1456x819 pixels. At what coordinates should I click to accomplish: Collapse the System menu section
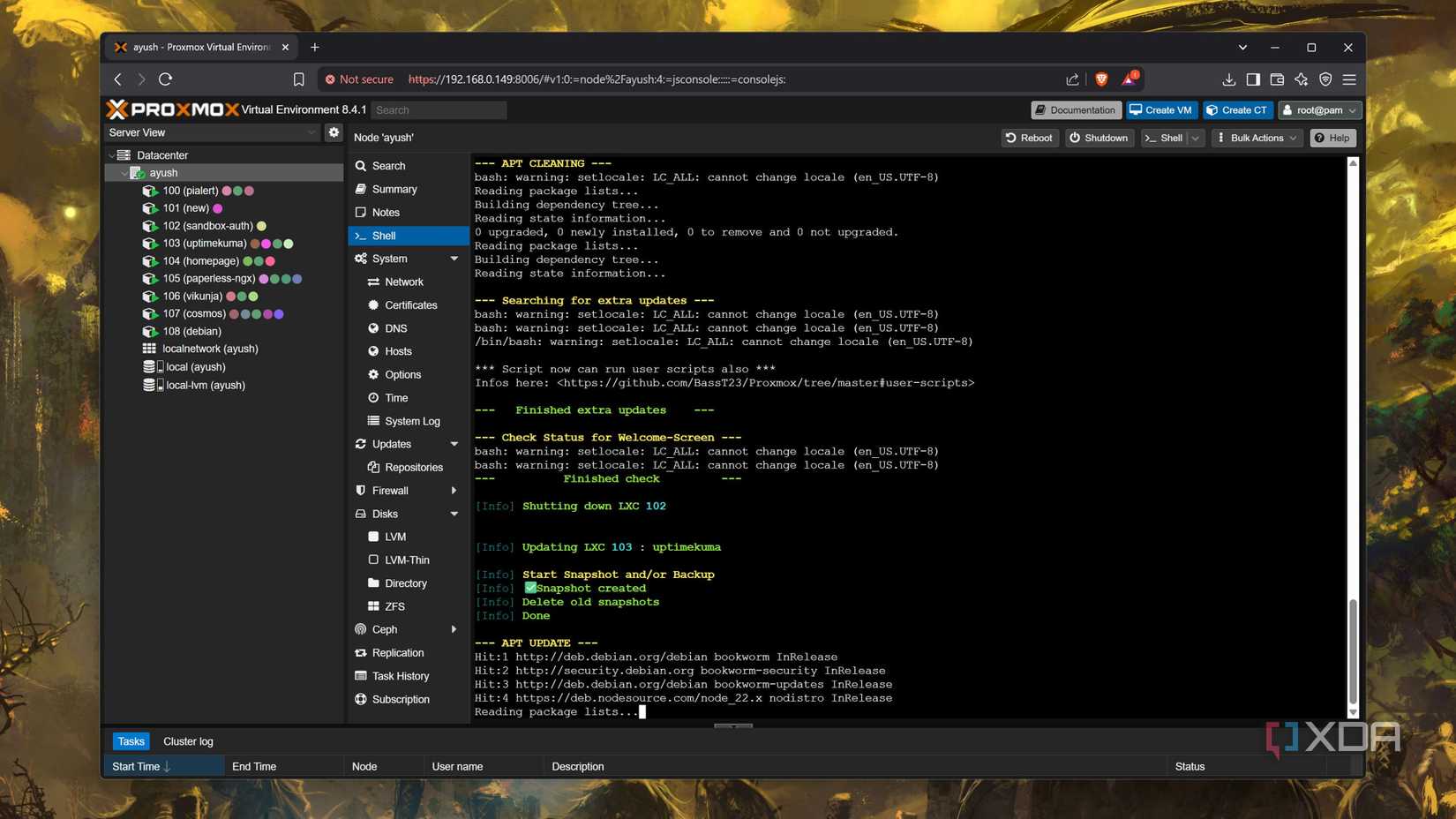454,259
